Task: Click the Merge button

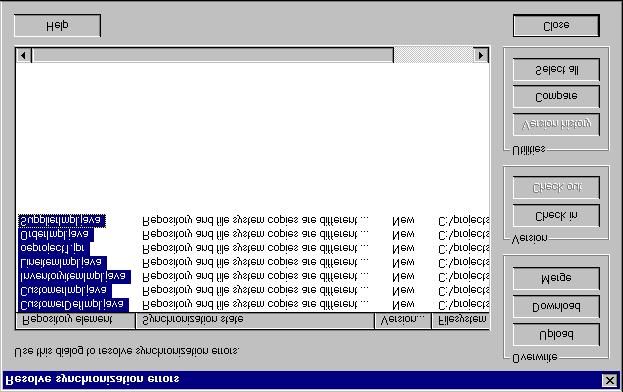Action: [556, 278]
